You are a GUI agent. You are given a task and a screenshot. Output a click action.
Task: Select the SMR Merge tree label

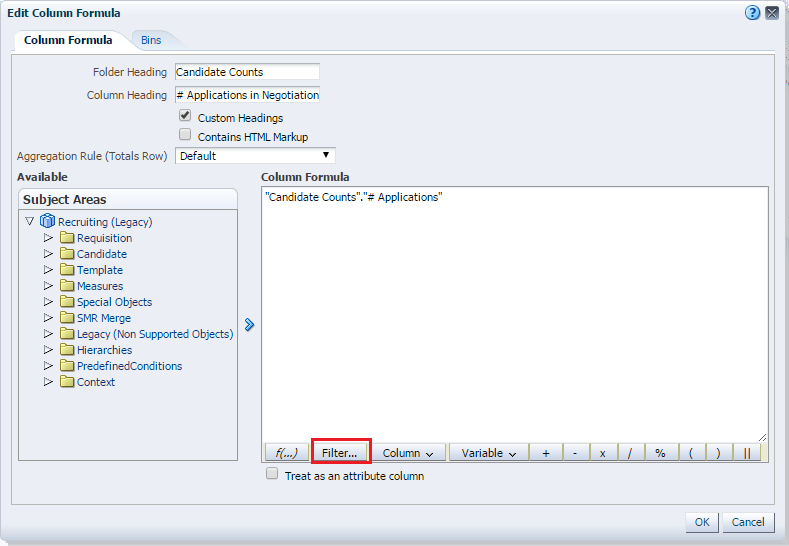point(104,318)
